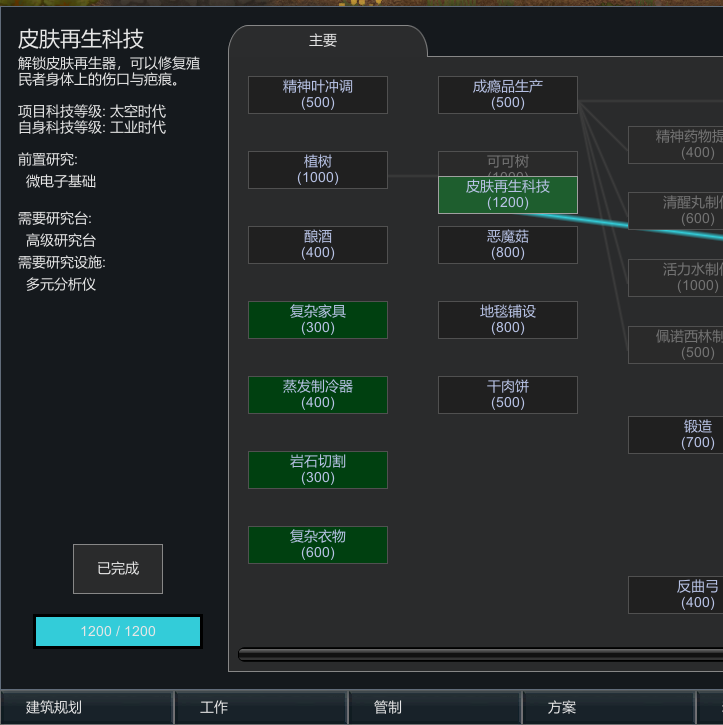Select the 成瘾品生产 research node
Image resolution: width=723 pixels, height=725 pixels.
point(508,95)
